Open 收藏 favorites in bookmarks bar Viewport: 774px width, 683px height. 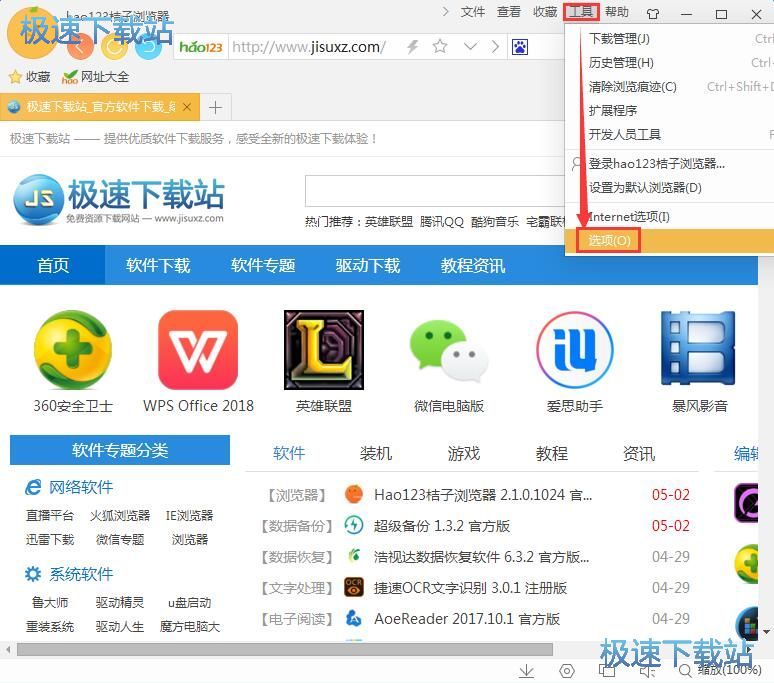coord(30,76)
